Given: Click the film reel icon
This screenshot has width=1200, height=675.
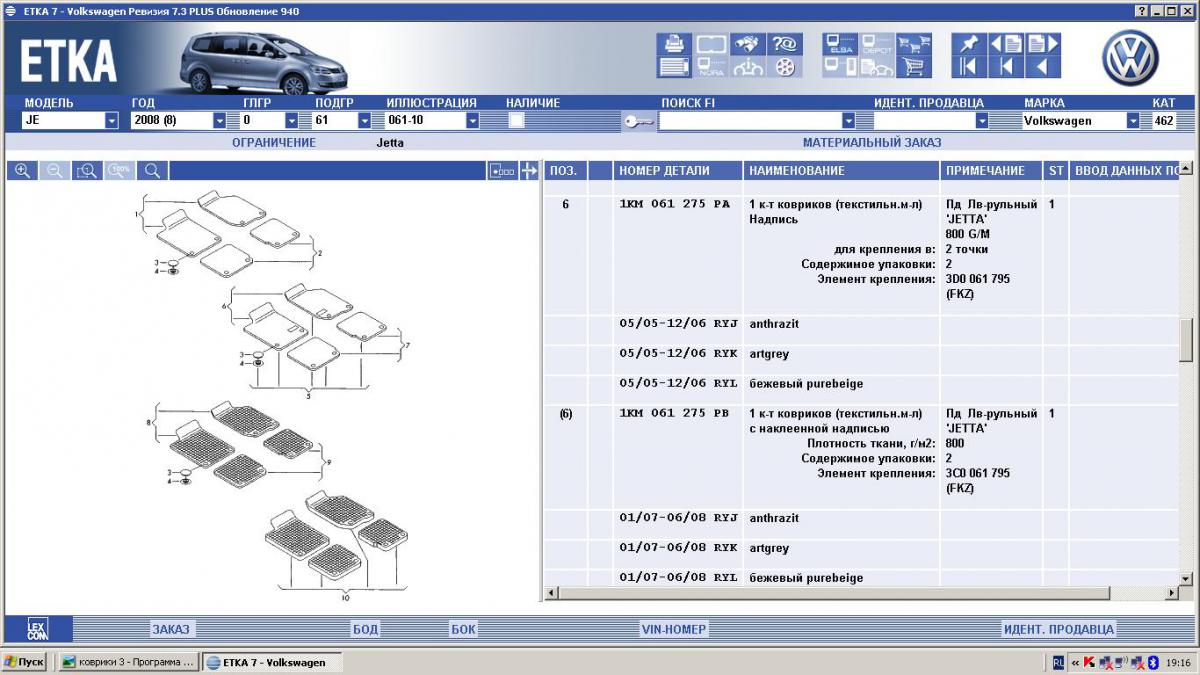Looking at the screenshot, I should [x=784, y=67].
